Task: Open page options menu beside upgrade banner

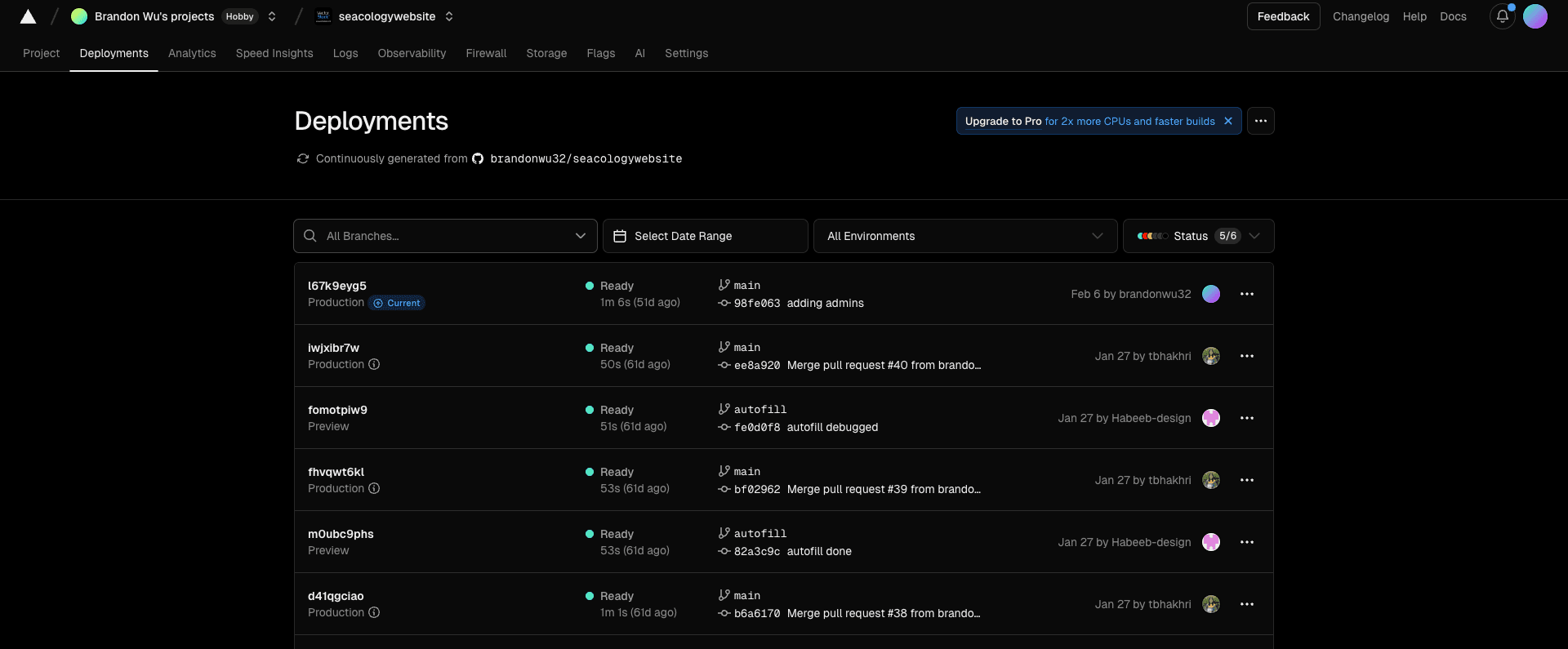Action: click(1260, 121)
